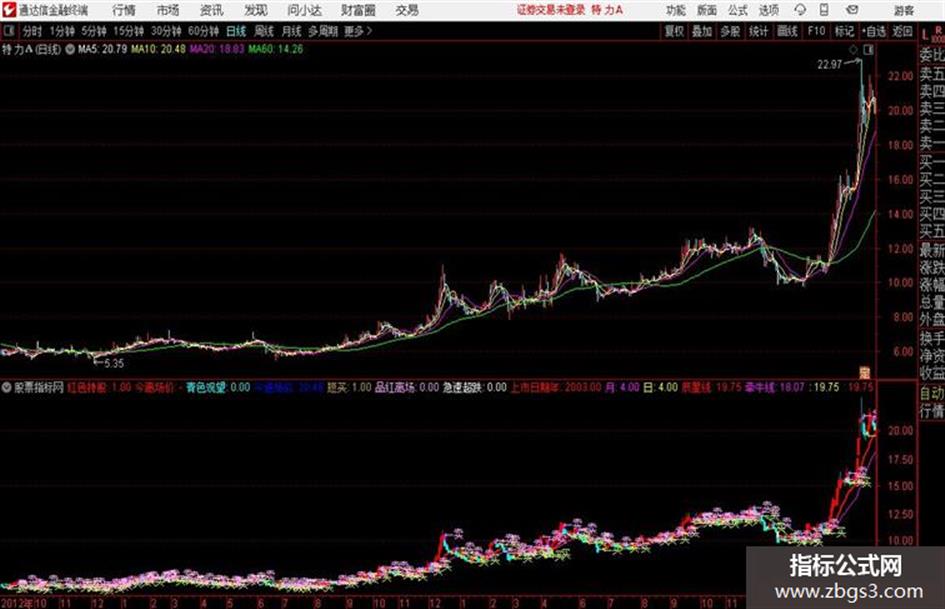945x609 pixels.
Task: Switch to the 多周期 tab
Action: pos(323,31)
